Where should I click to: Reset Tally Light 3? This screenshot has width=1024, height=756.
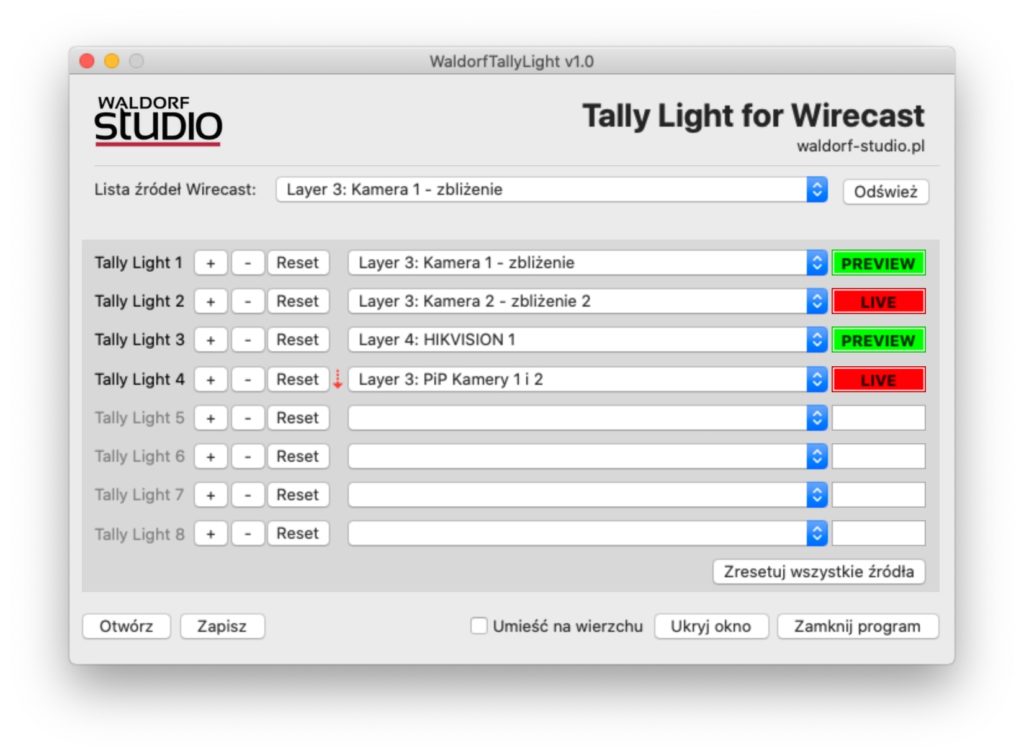tap(298, 340)
